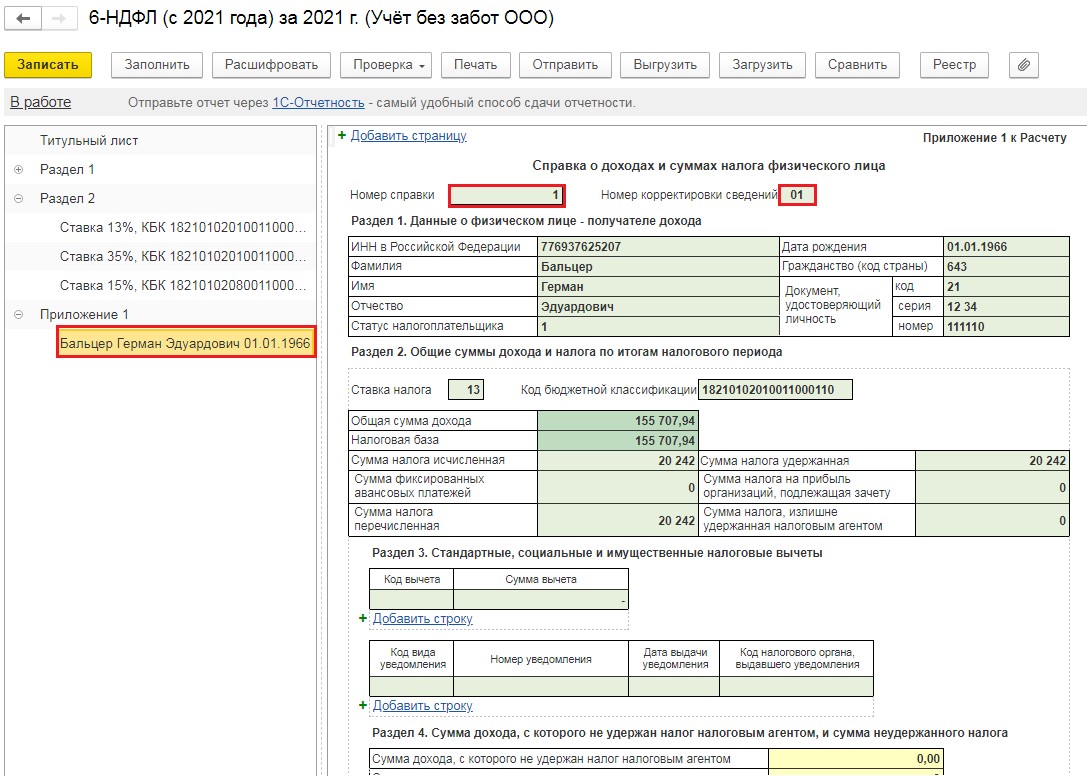
Task: Click the Статус налогоплательщика value field
Action: pyautogui.click(x=658, y=327)
